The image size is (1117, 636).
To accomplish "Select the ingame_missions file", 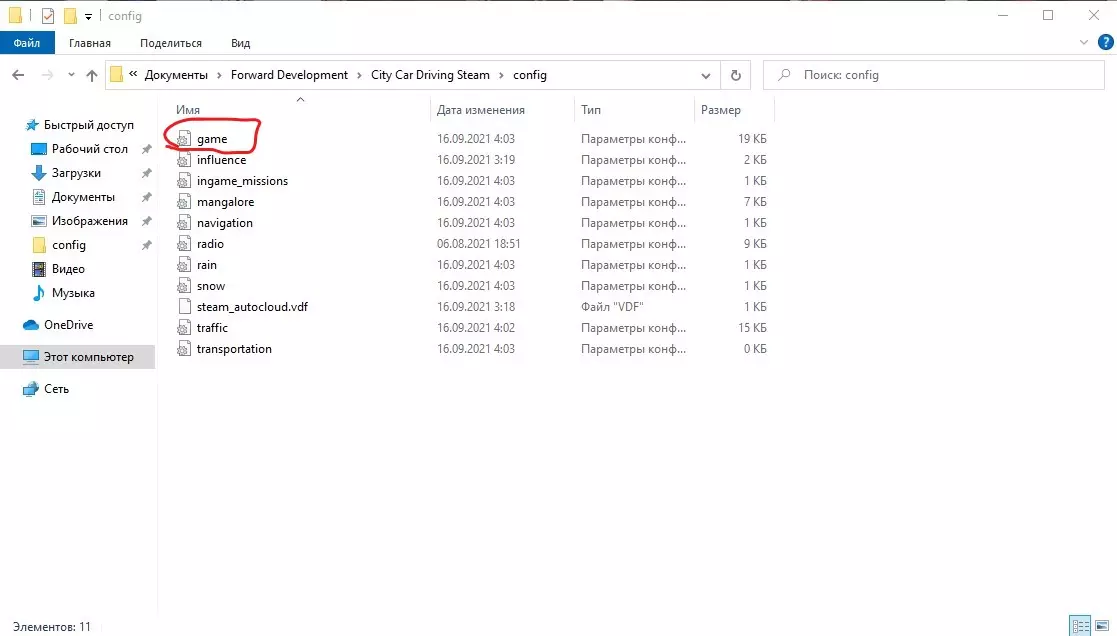I will [242, 181].
